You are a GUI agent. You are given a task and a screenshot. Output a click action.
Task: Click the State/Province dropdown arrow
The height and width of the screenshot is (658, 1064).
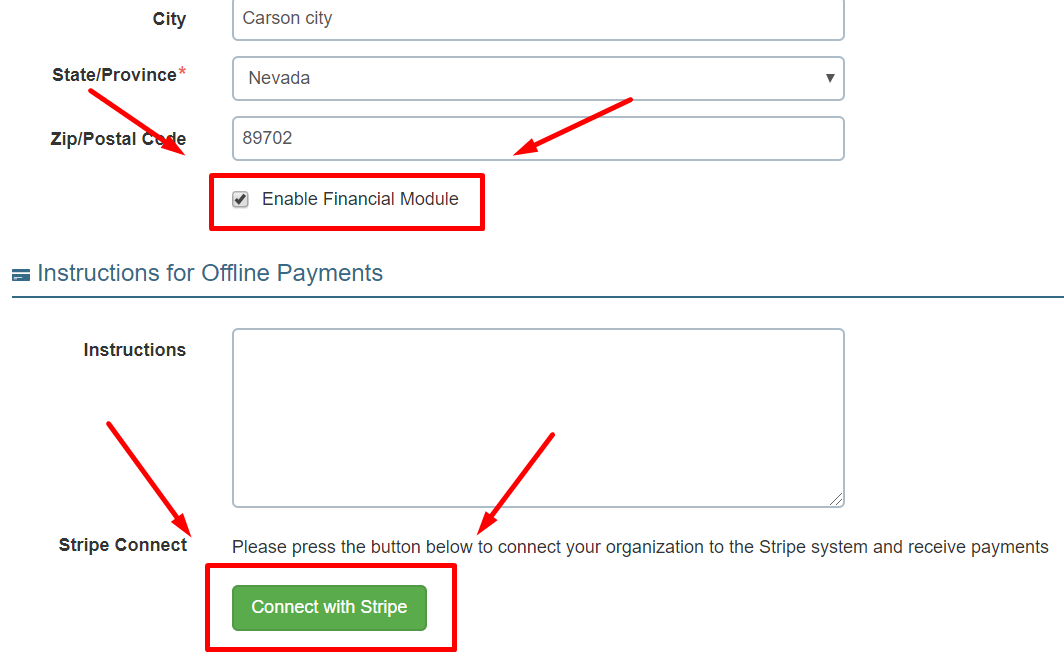click(x=830, y=78)
